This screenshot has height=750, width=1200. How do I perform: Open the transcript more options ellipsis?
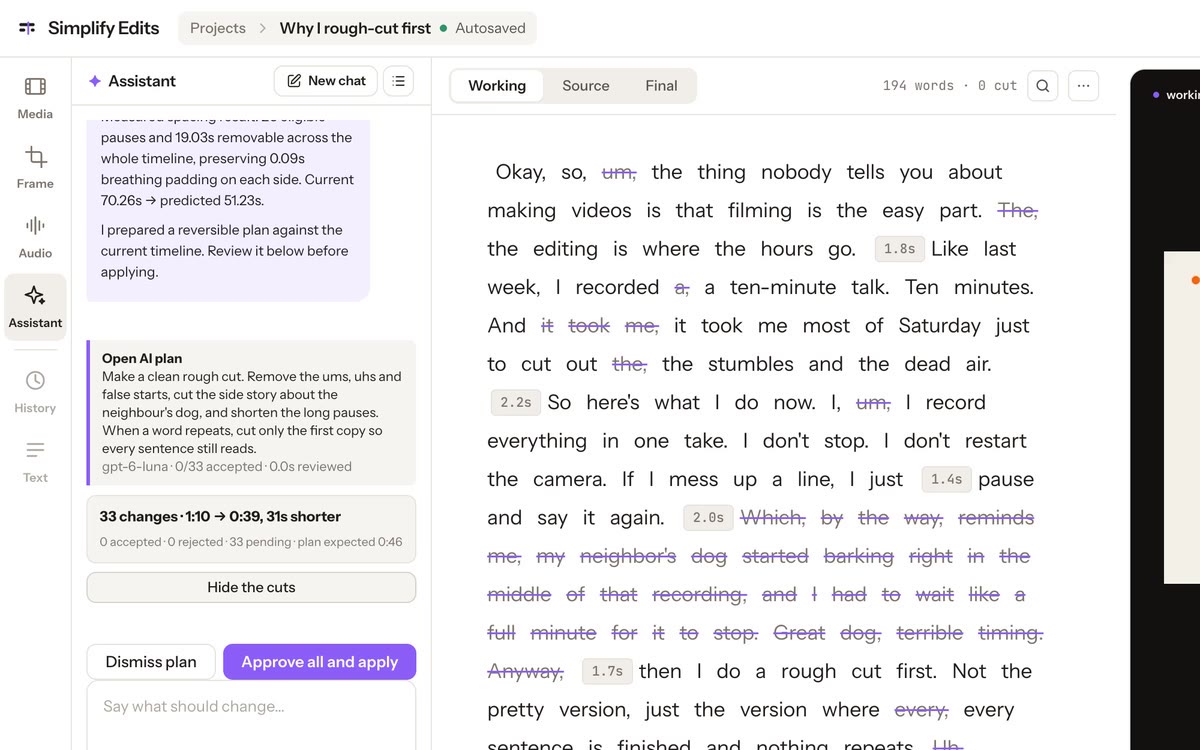1083,86
